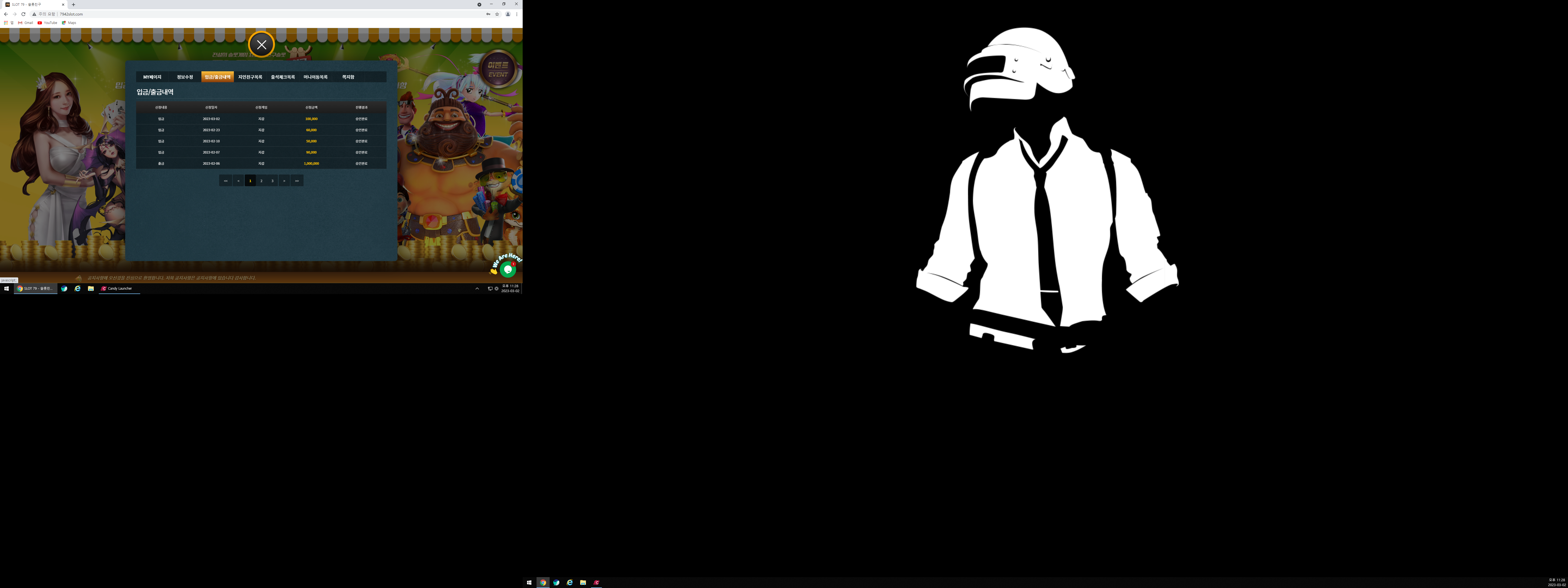Go to page 3 of the history
Screen dimensions: 1568x588
[272, 181]
